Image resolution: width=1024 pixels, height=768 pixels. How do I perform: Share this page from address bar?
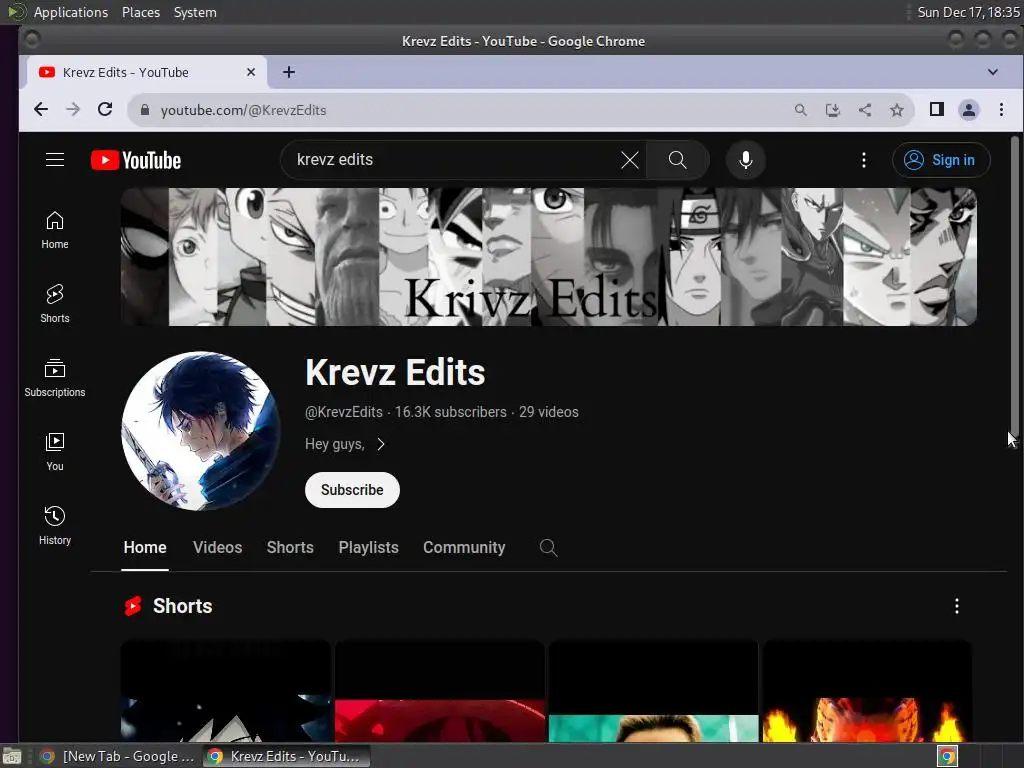[x=865, y=110]
